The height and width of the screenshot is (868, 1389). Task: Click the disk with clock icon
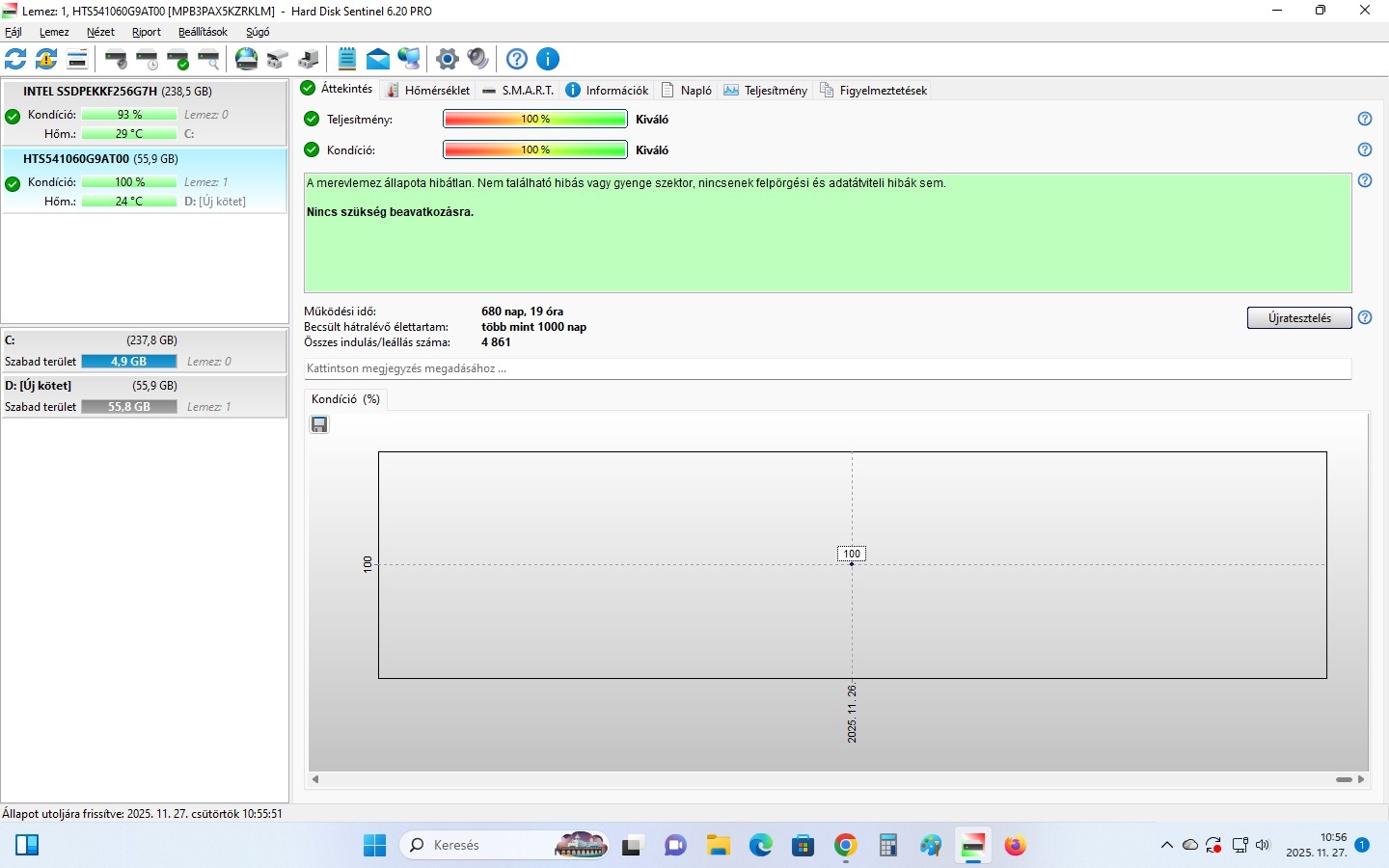(x=147, y=59)
